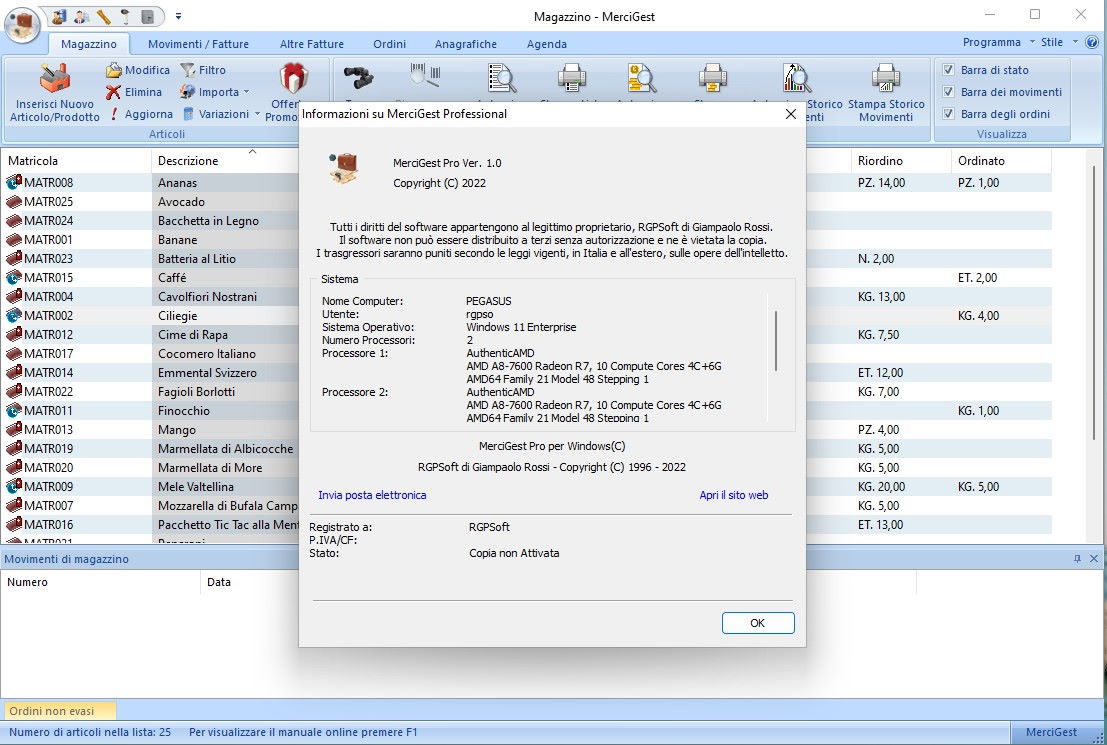The width and height of the screenshot is (1107, 745).
Task: Open help via the blue question mark icon
Action: (x=1093, y=42)
